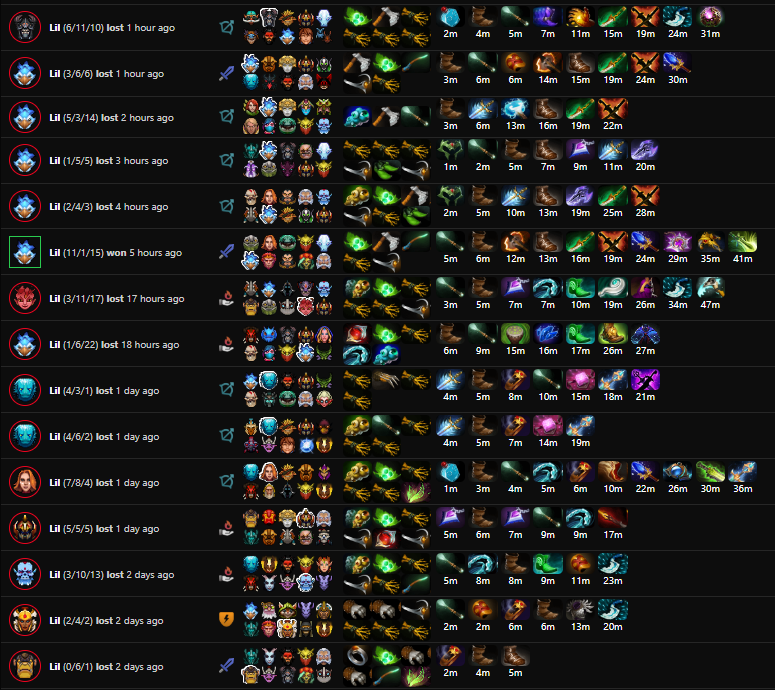Click the 20m item in the 1/5/5 match
Screen dimensions: 775x690
pos(645,150)
